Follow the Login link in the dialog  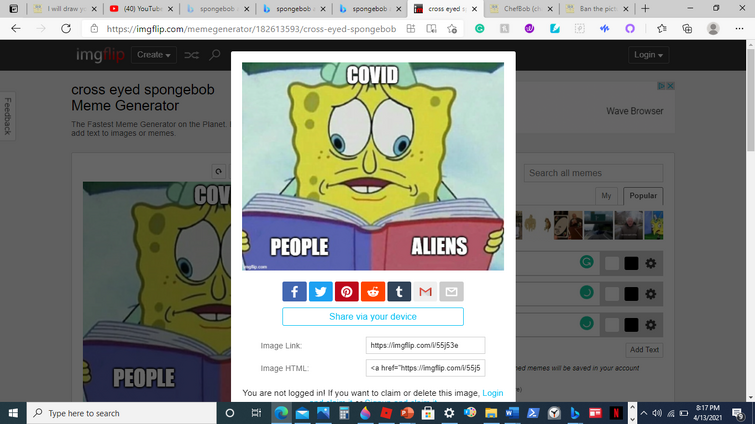pyautogui.click(x=493, y=393)
